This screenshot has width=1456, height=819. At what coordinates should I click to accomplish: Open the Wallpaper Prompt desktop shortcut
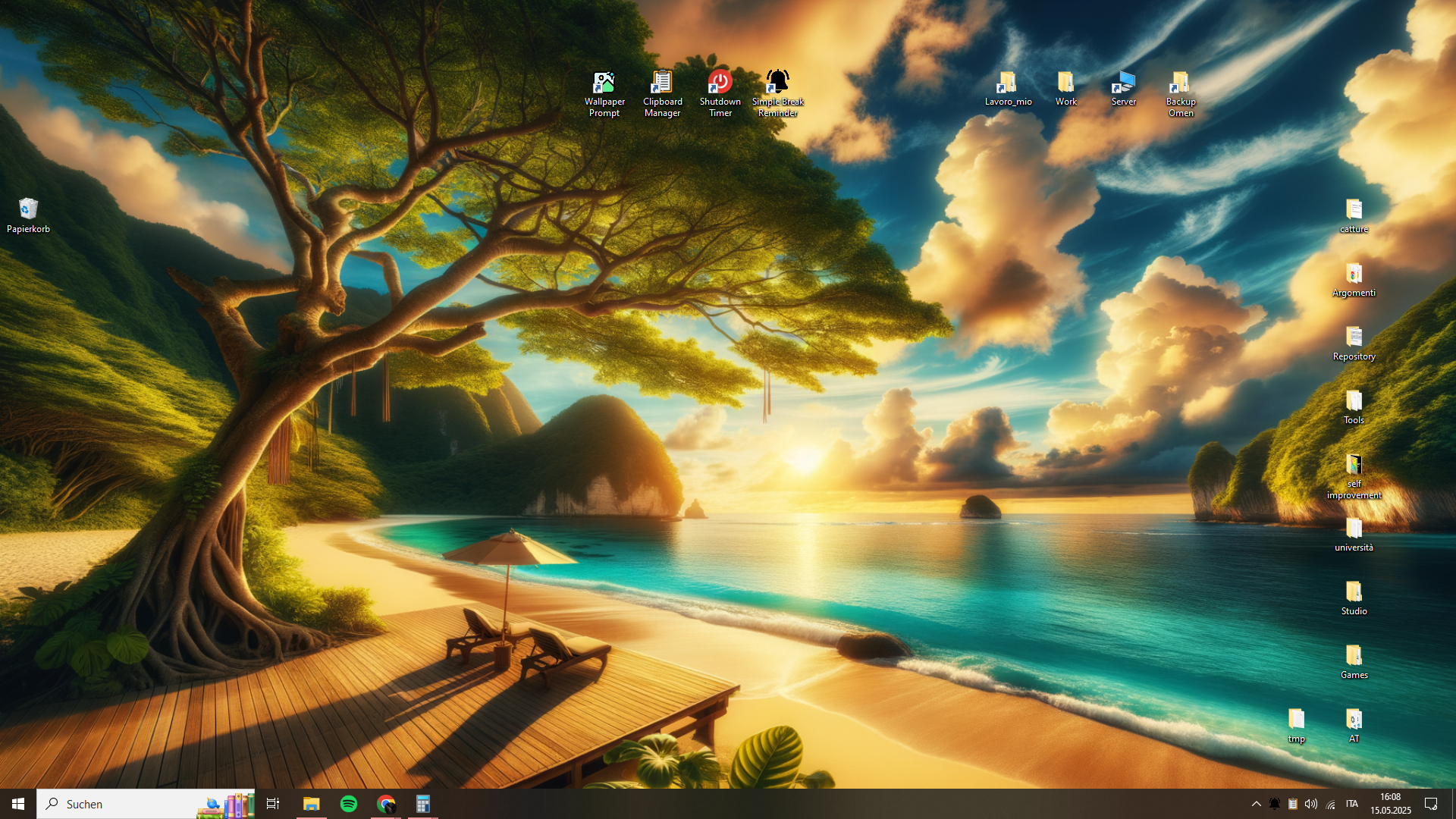click(604, 83)
